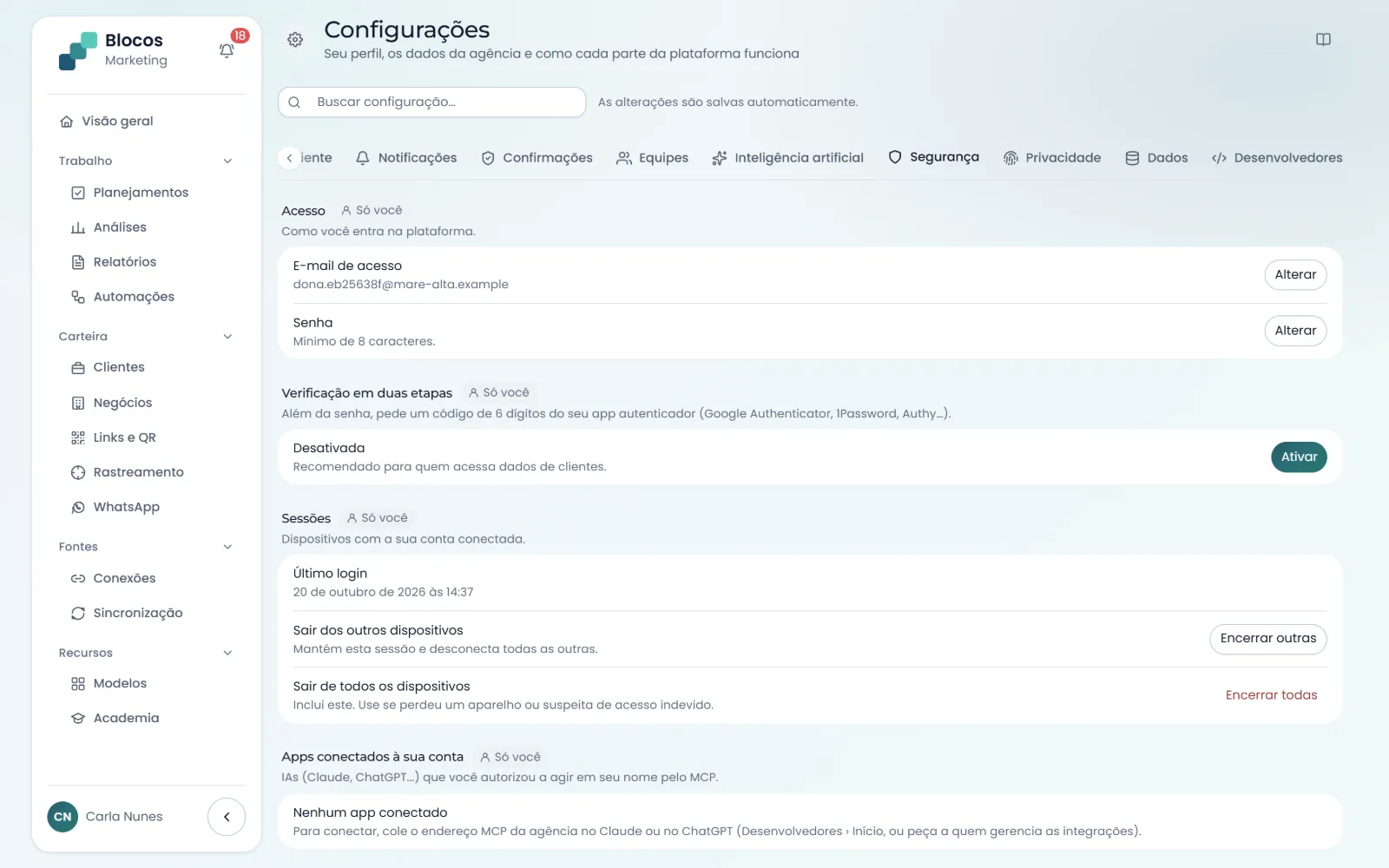Switch to the Notificações tab

406,158
